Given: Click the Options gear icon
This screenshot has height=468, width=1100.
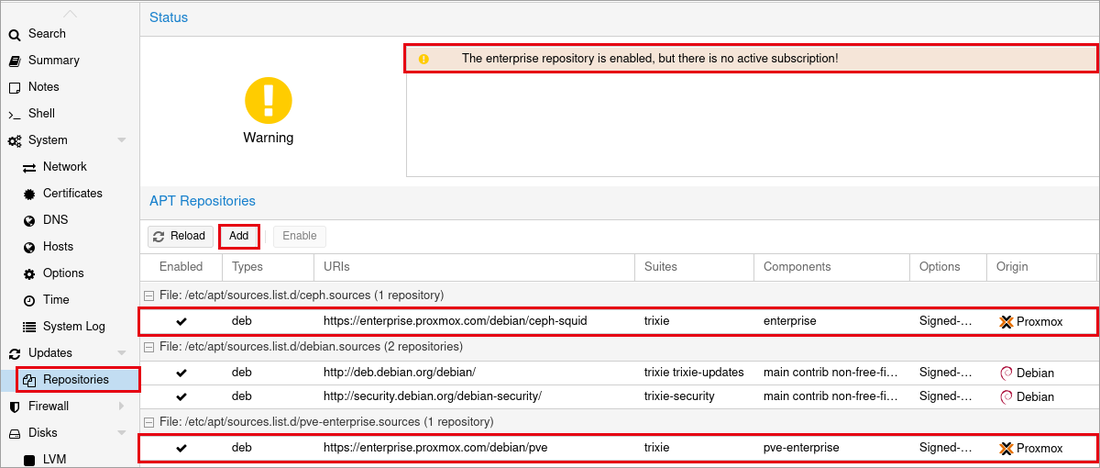Looking at the screenshot, I should pos(29,274).
